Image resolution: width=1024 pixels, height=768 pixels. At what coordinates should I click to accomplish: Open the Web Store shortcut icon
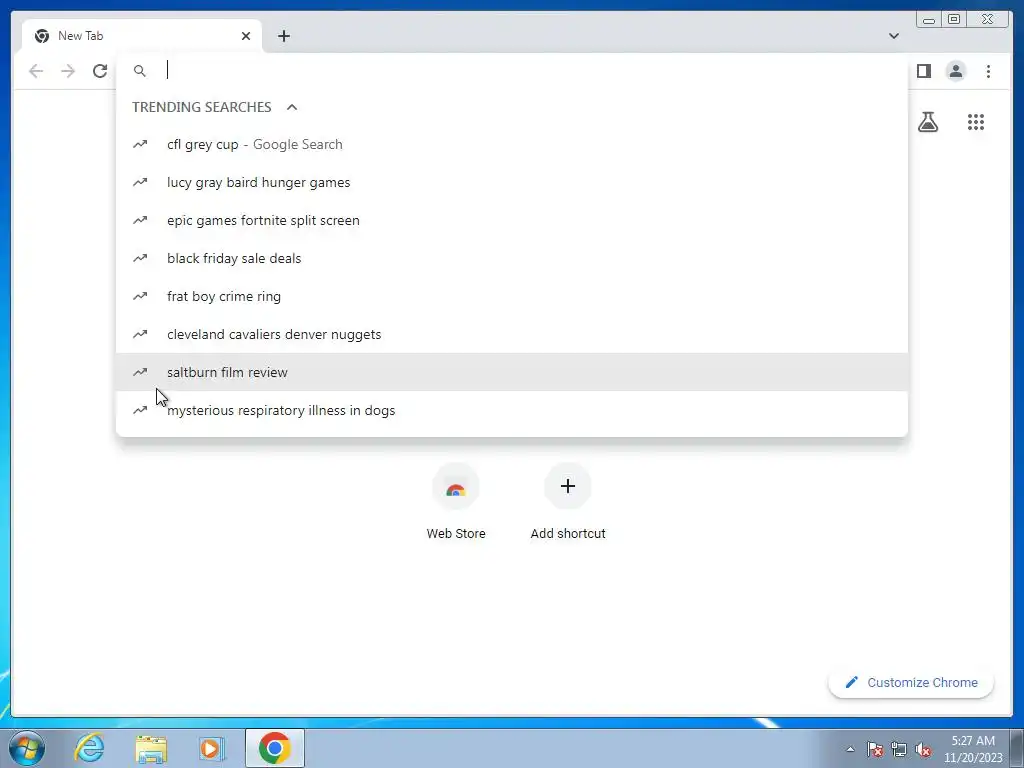[456, 487]
